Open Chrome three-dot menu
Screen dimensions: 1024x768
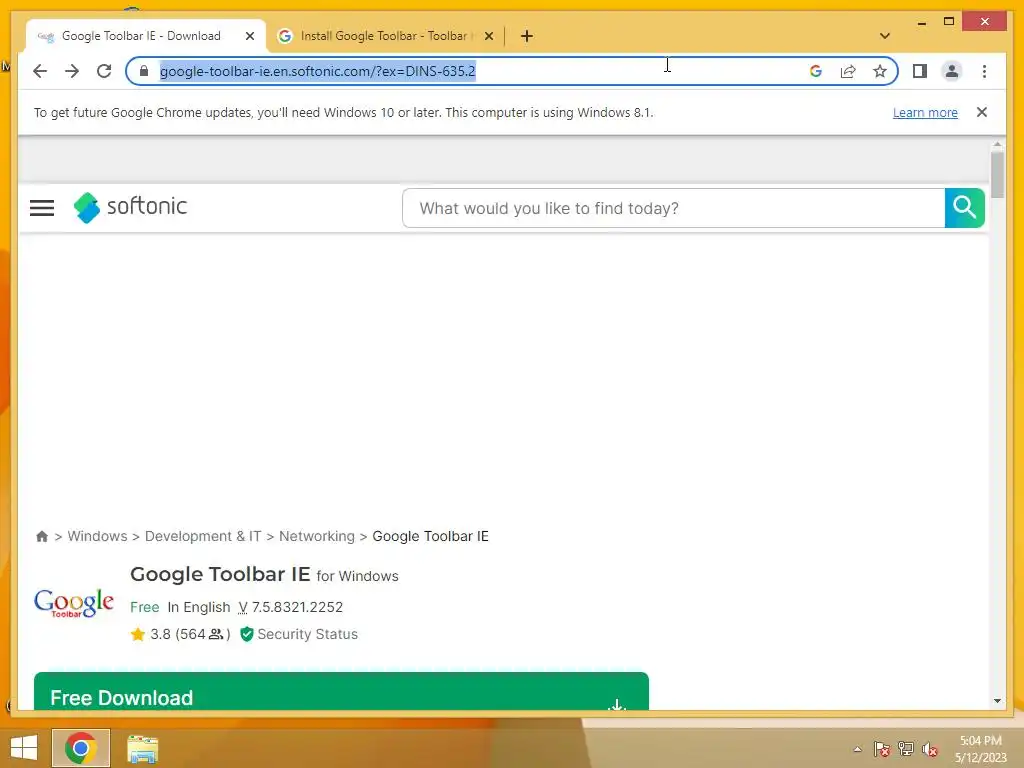tap(984, 71)
